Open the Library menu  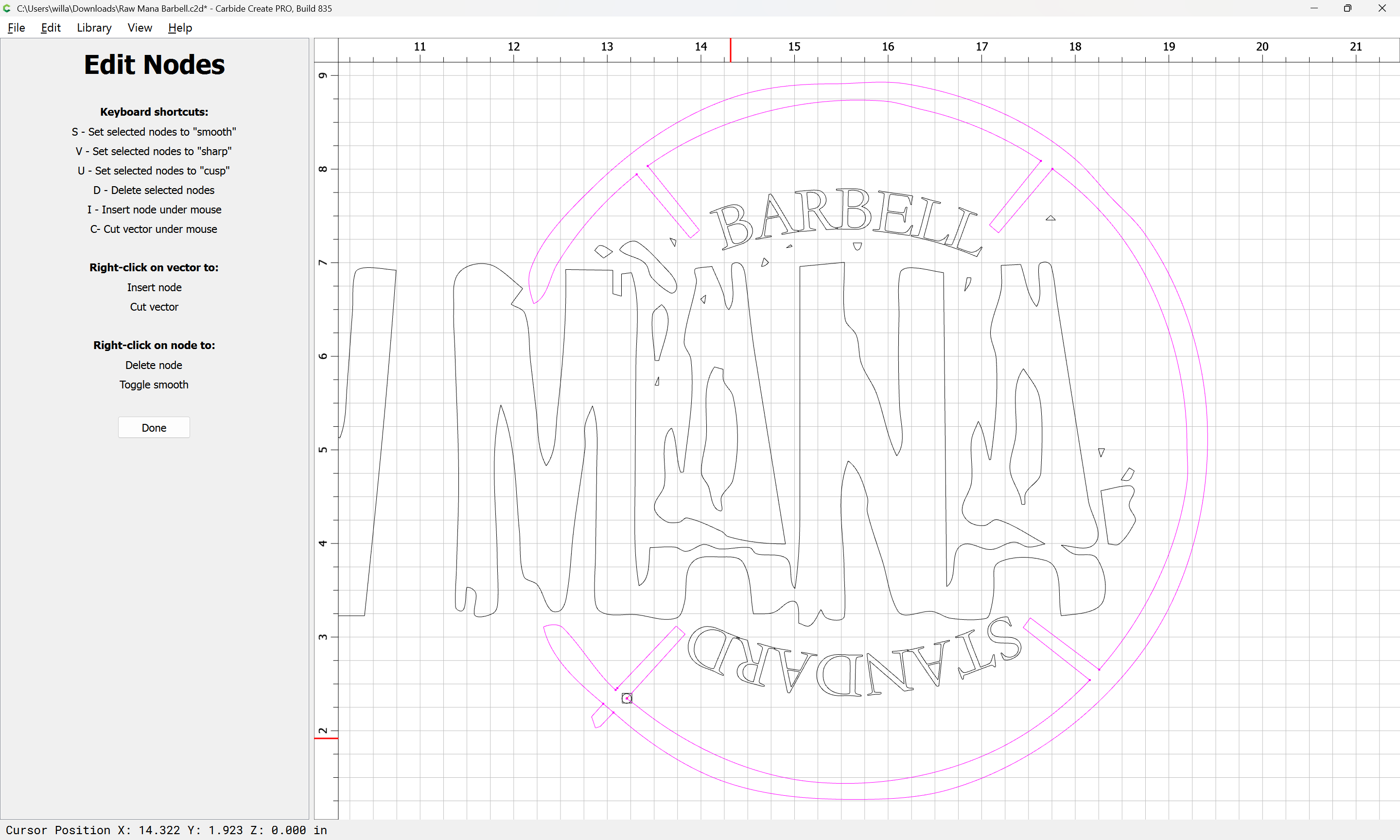coord(94,28)
